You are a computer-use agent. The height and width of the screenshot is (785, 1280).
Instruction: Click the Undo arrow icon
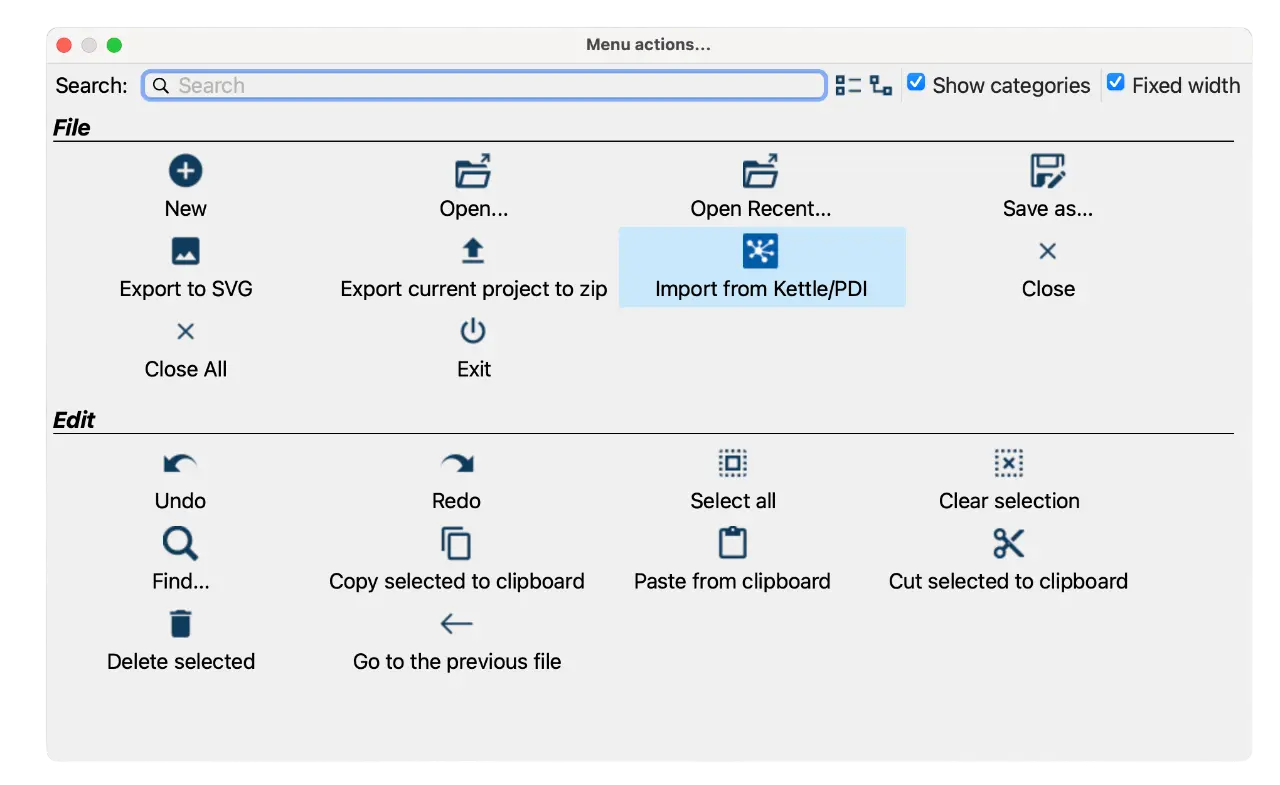pos(180,463)
